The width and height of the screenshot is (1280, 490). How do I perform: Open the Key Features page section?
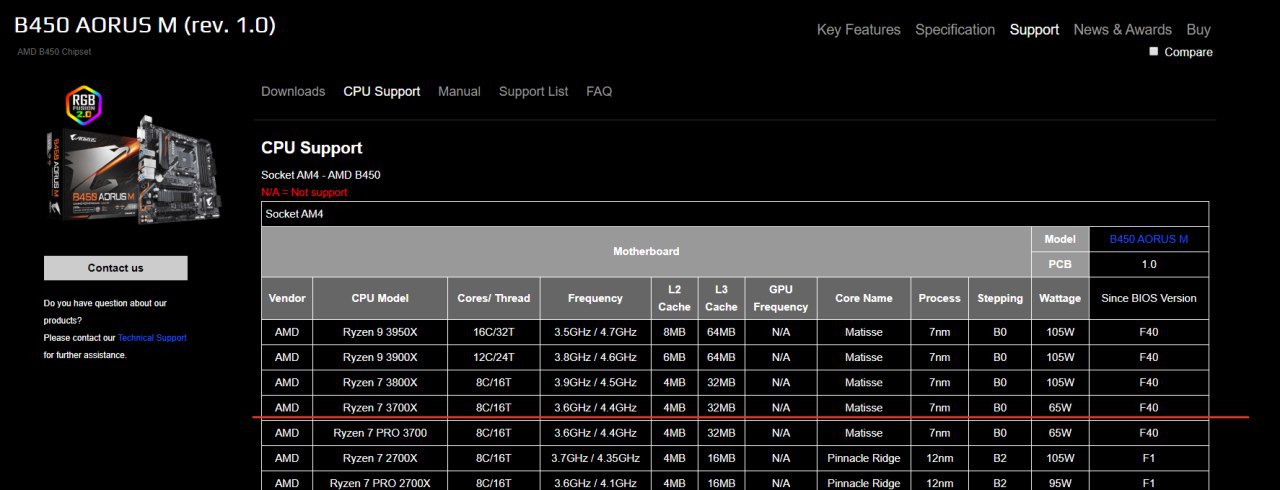click(858, 30)
